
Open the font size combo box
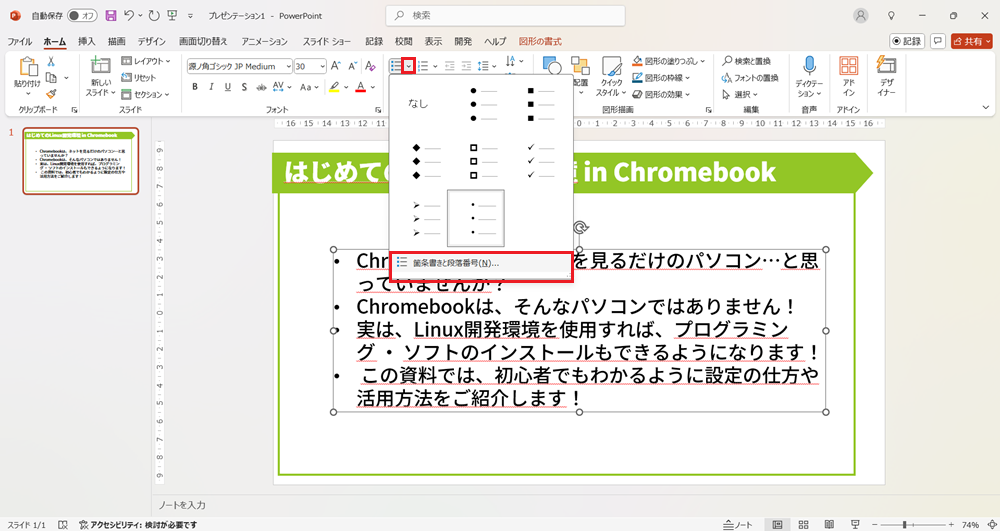311,66
